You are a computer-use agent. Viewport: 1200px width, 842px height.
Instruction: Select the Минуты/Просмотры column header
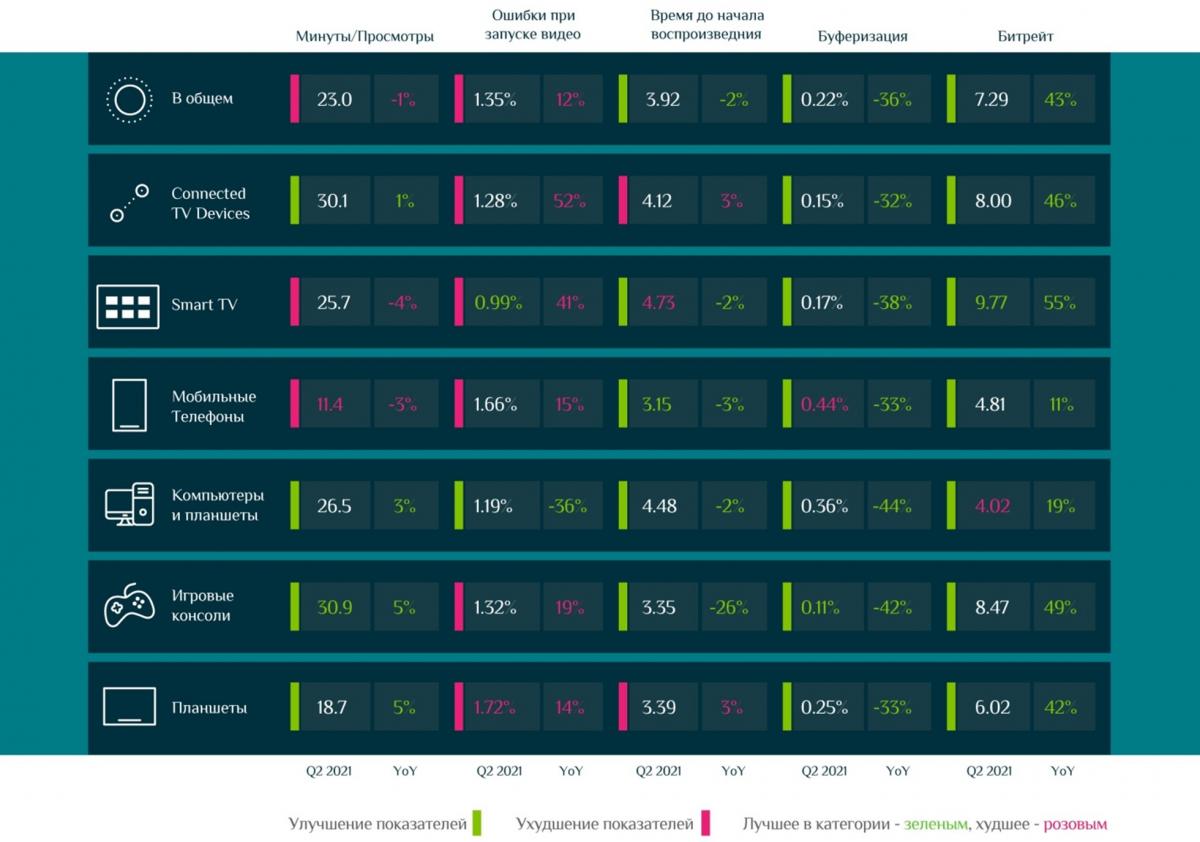click(365, 36)
